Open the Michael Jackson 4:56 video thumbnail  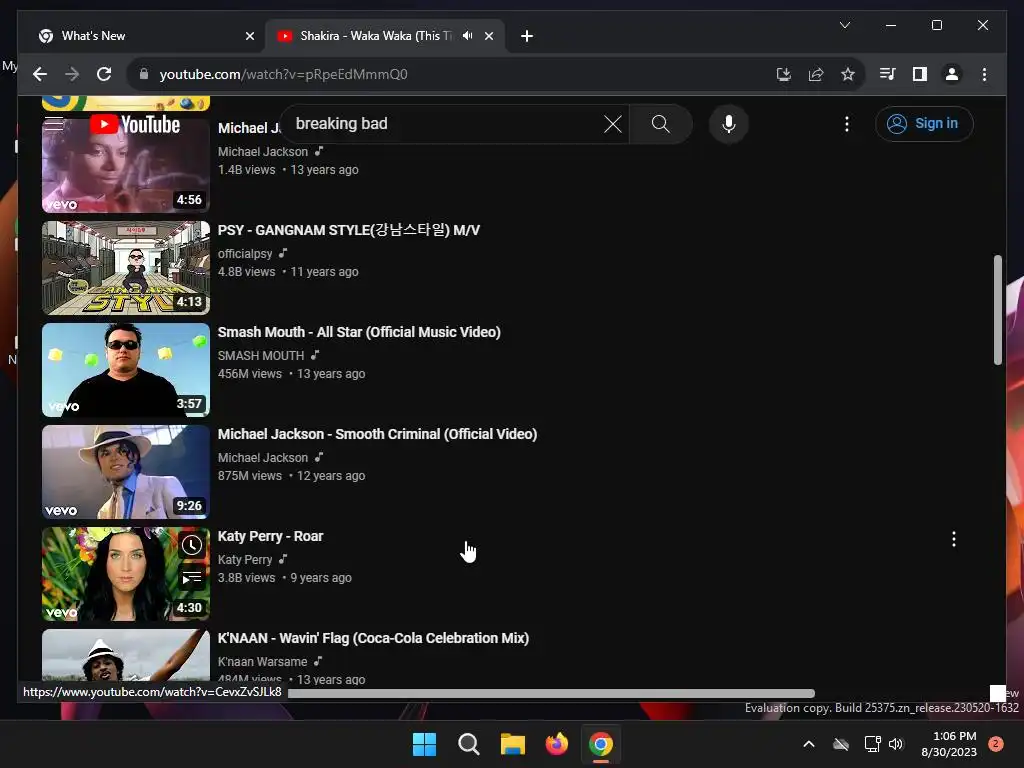tap(126, 165)
